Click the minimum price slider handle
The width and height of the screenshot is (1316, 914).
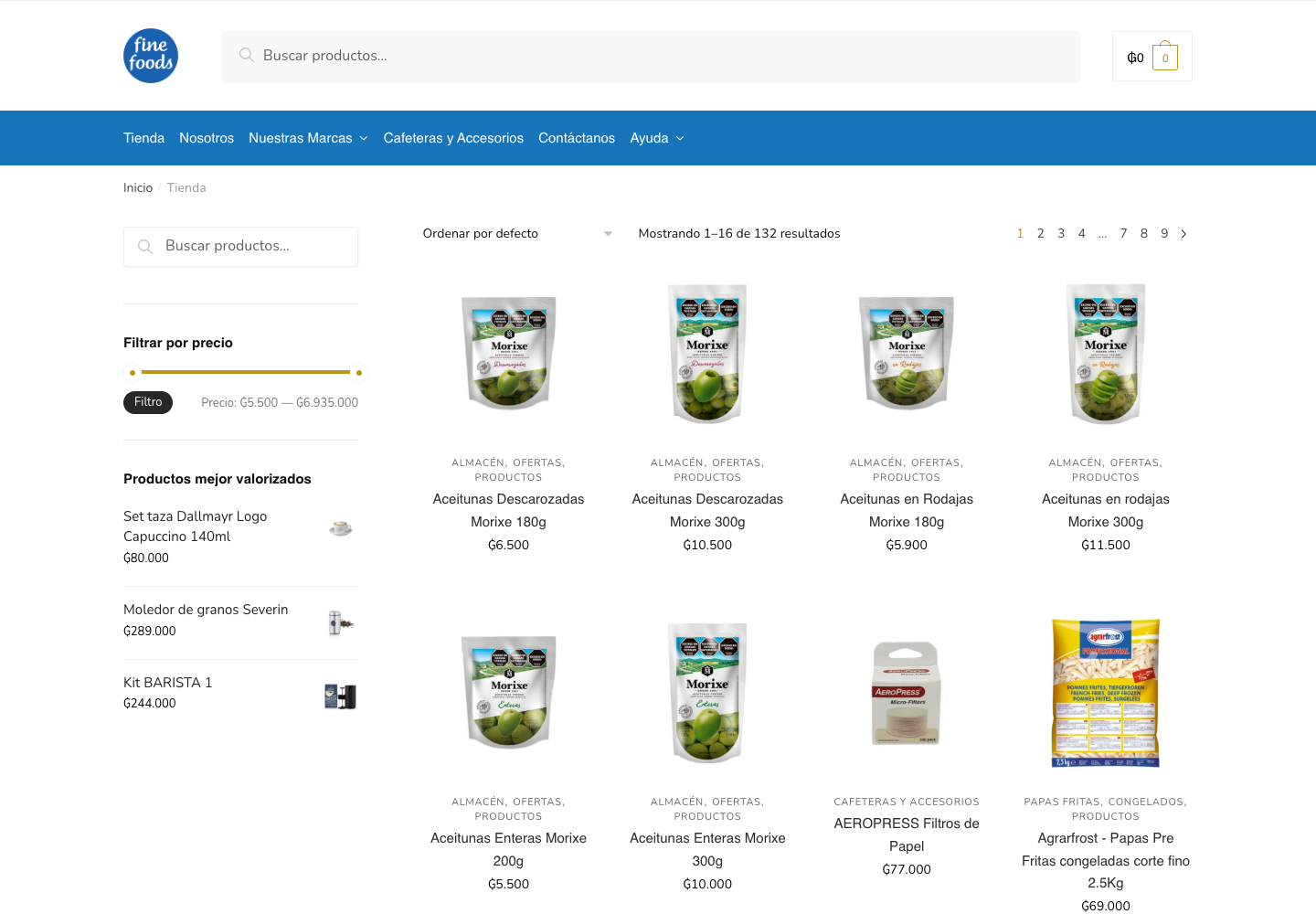133,372
